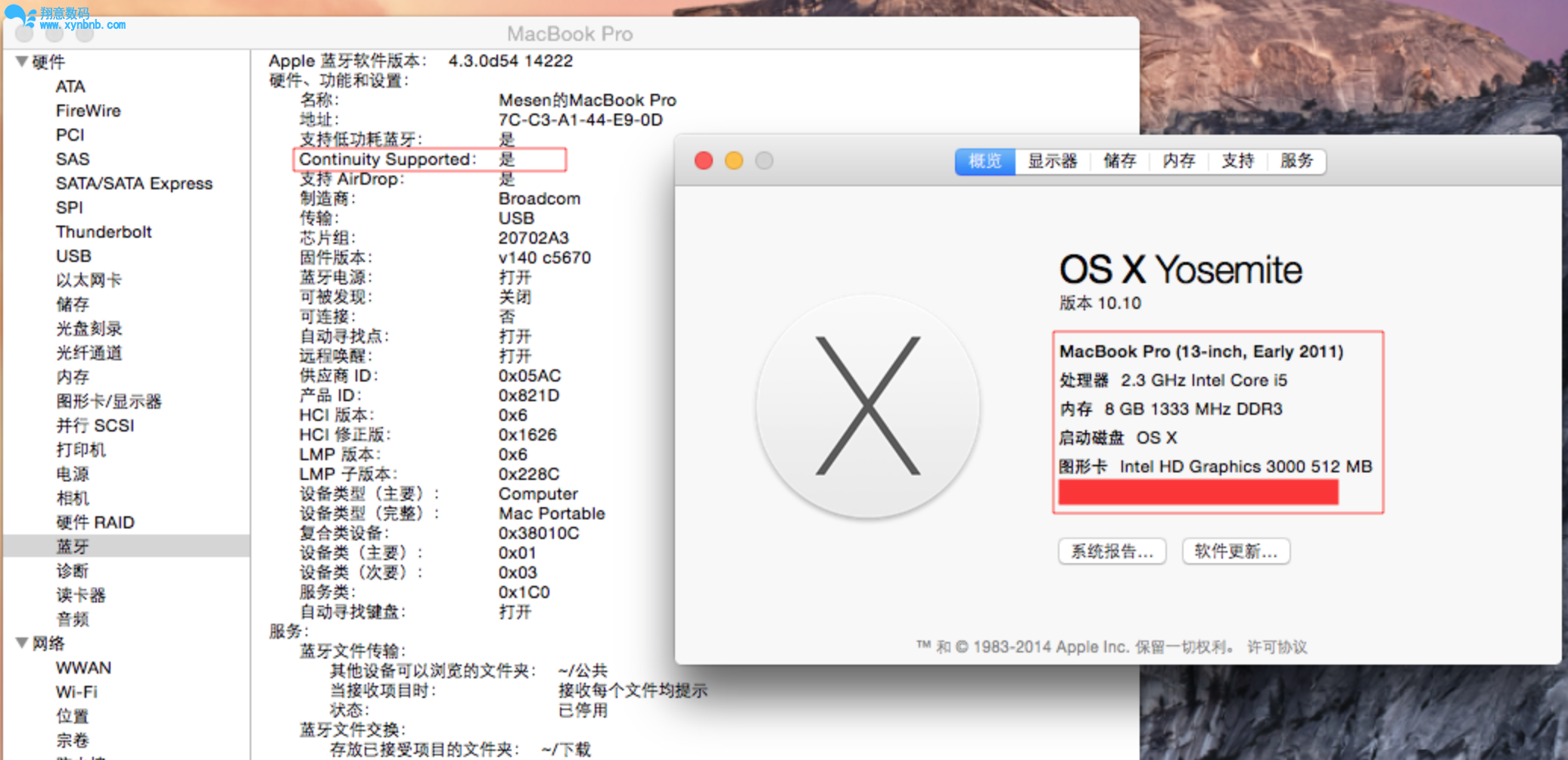The height and width of the screenshot is (760, 1568).
Task: Click the 系统报告... button
Action: tap(1112, 551)
